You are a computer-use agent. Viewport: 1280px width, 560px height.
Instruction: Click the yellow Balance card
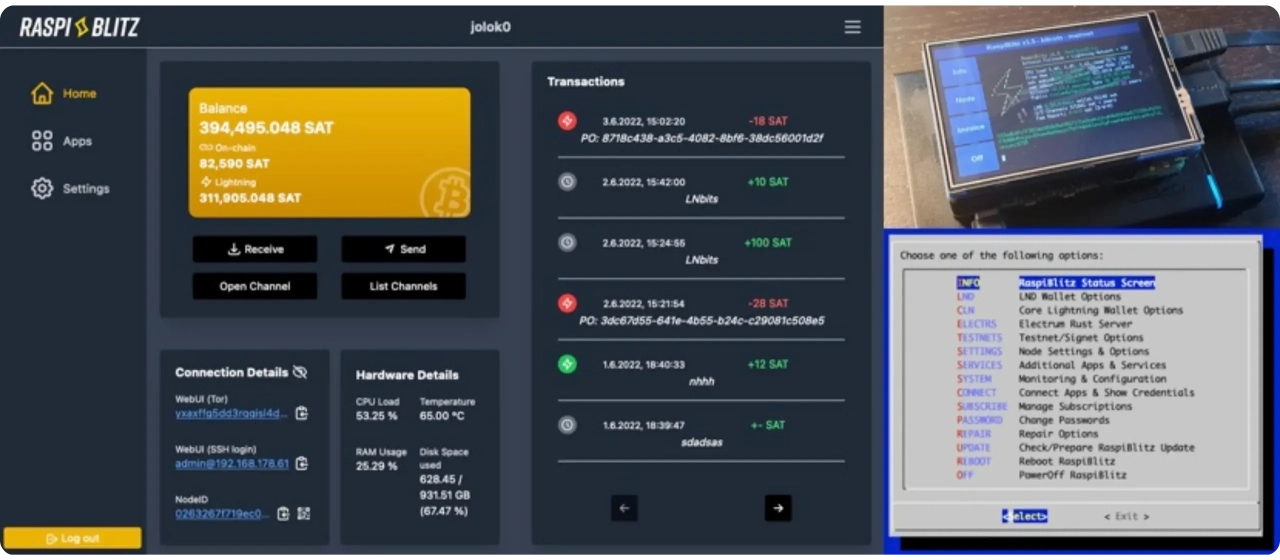329,152
